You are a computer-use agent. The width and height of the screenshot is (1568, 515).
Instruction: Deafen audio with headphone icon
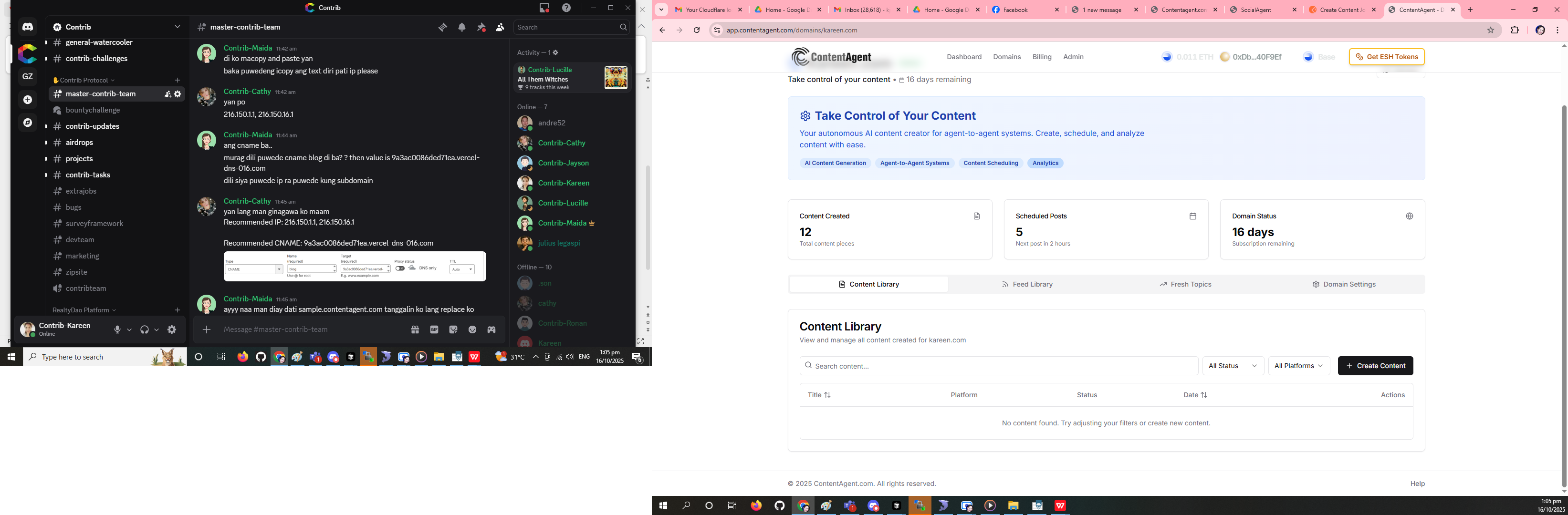(x=144, y=330)
